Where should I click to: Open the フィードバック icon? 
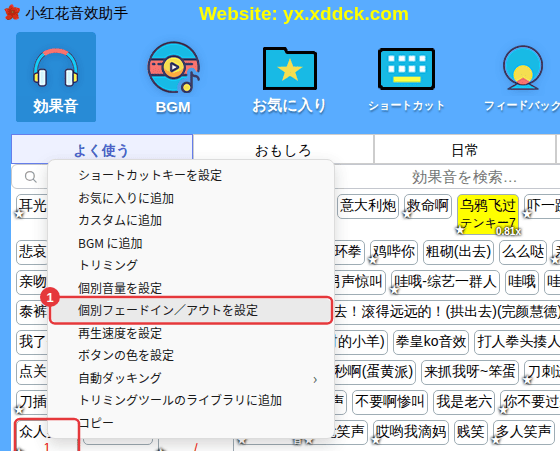point(522,79)
